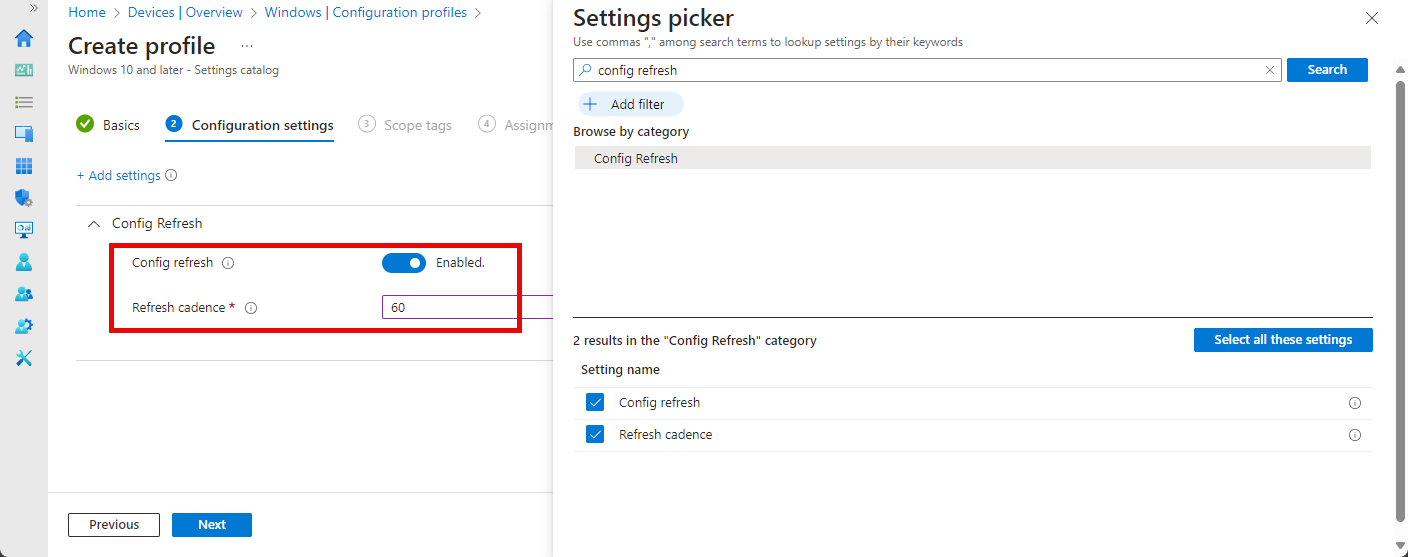Open Tenant administration gear-person icon
Image resolution: width=1408 pixels, height=557 pixels.
point(24,326)
